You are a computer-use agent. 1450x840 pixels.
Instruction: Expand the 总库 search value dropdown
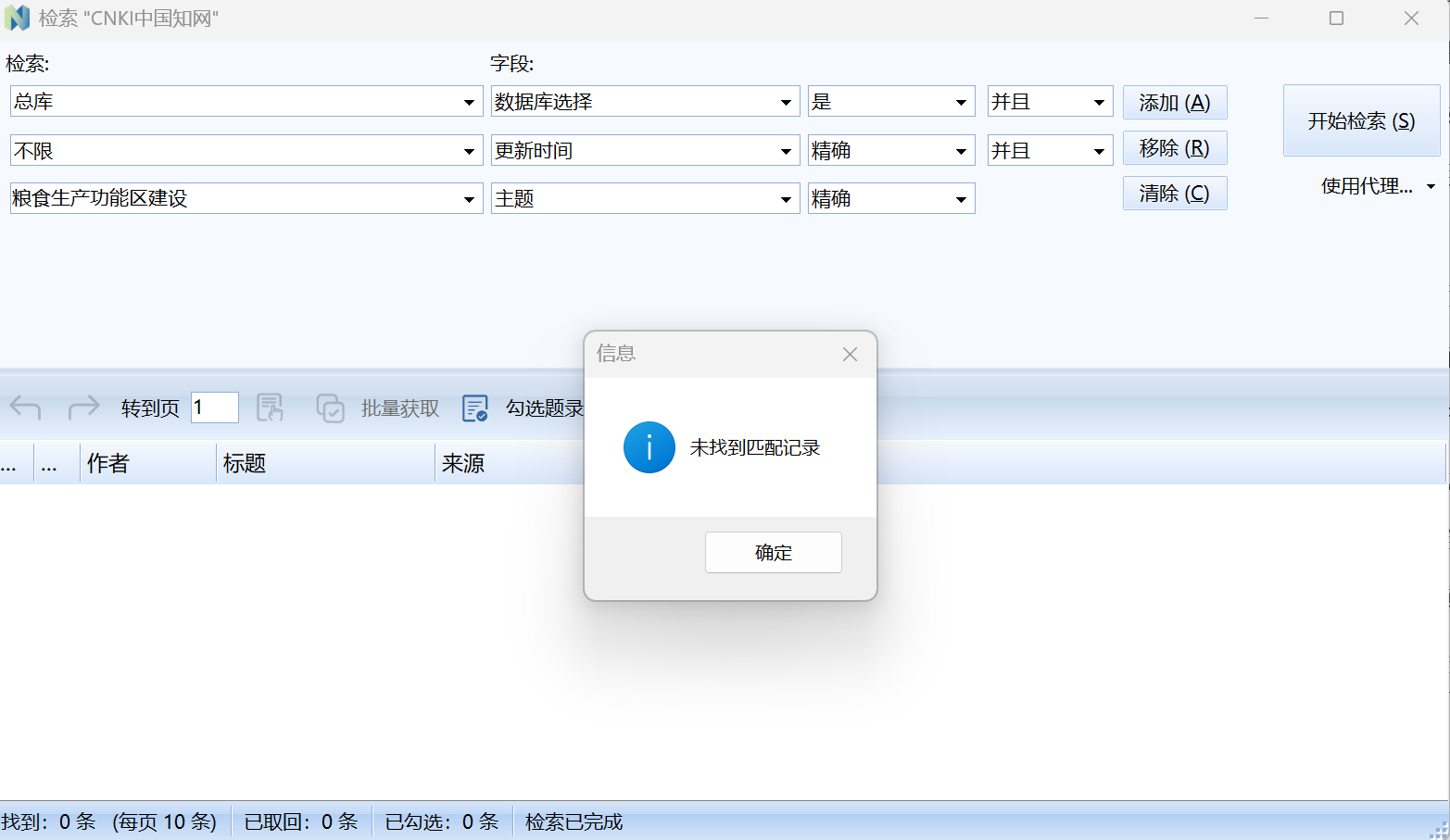point(470,102)
